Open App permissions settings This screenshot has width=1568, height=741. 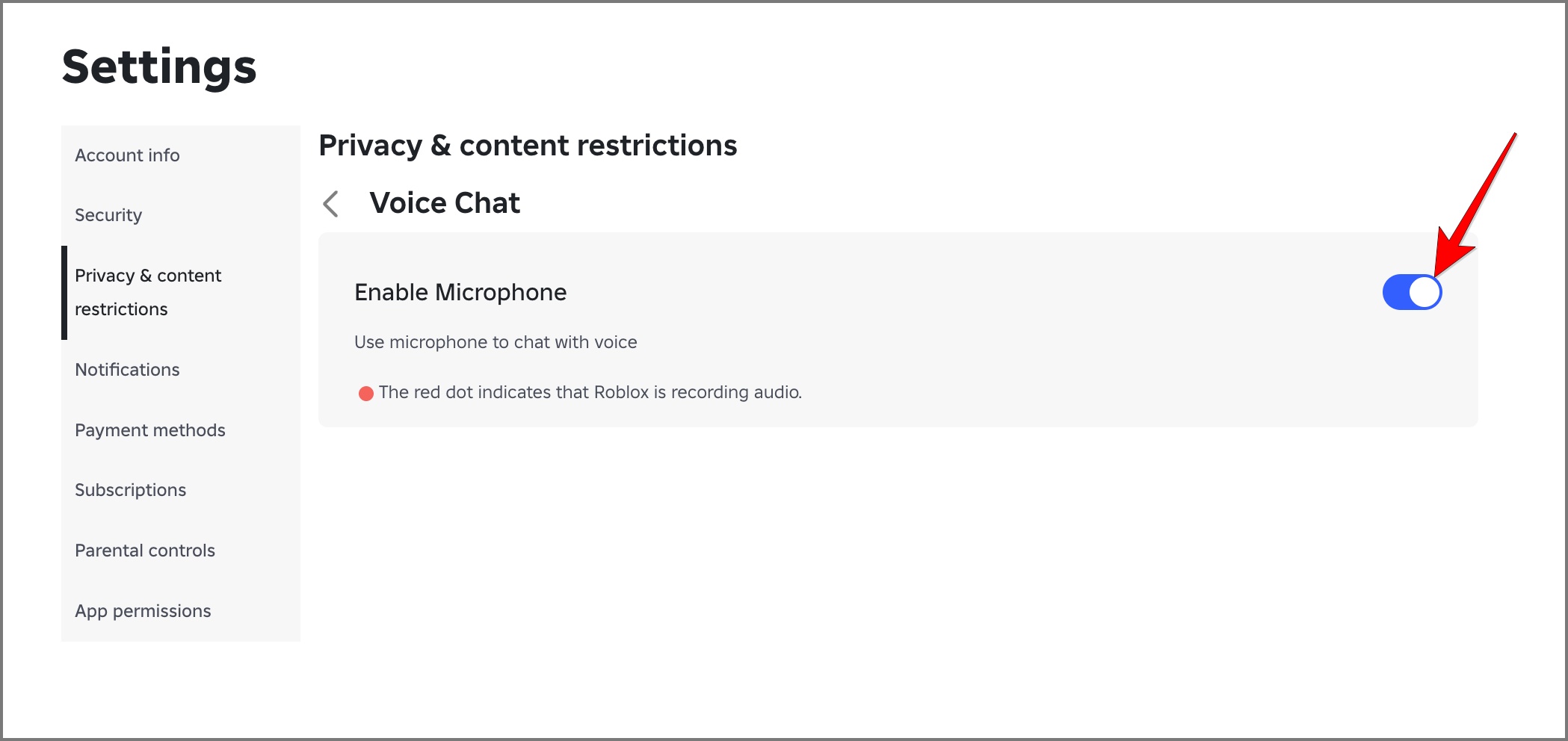tap(142, 610)
